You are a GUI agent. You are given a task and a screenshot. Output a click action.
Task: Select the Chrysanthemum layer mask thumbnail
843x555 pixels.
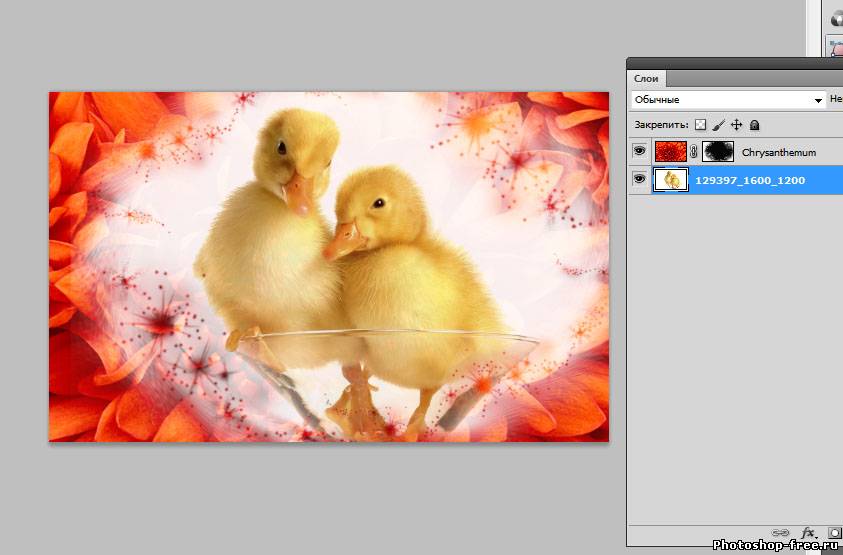pyautogui.click(x=718, y=152)
